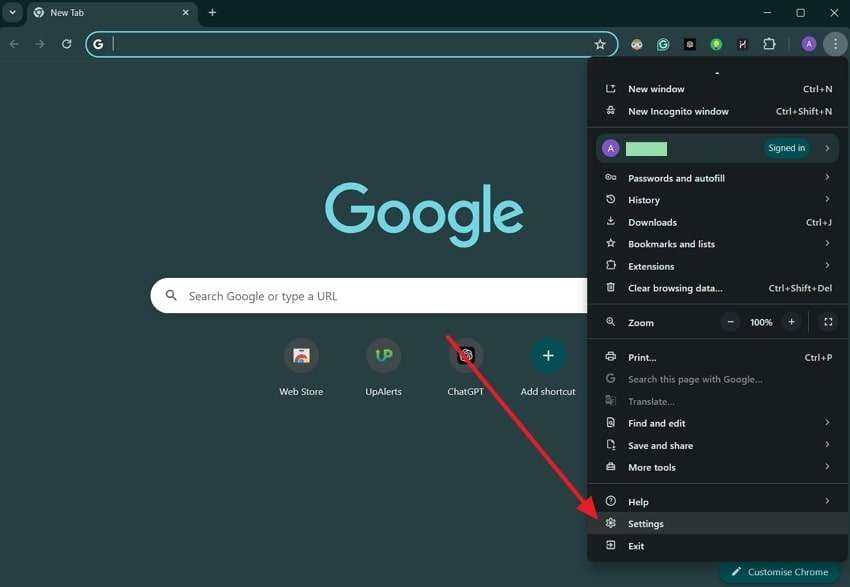Expand Bookmarks and lists submenu
The height and width of the screenshot is (587, 850).
point(718,244)
